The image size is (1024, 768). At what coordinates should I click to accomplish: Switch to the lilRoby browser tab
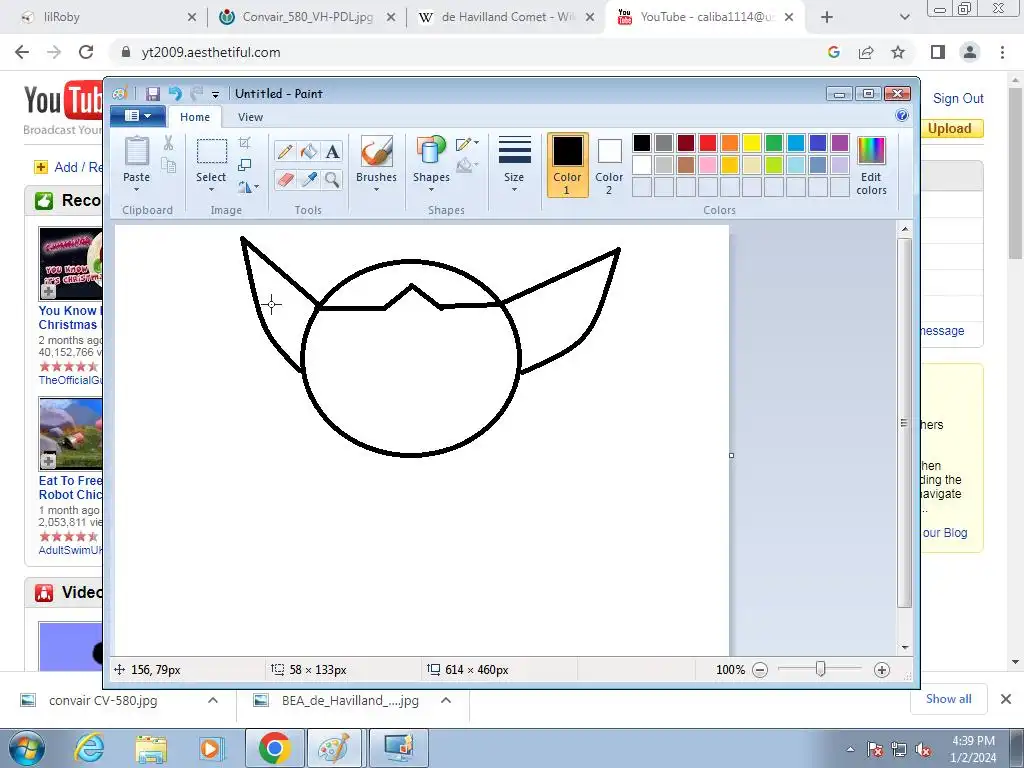(x=103, y=17)
